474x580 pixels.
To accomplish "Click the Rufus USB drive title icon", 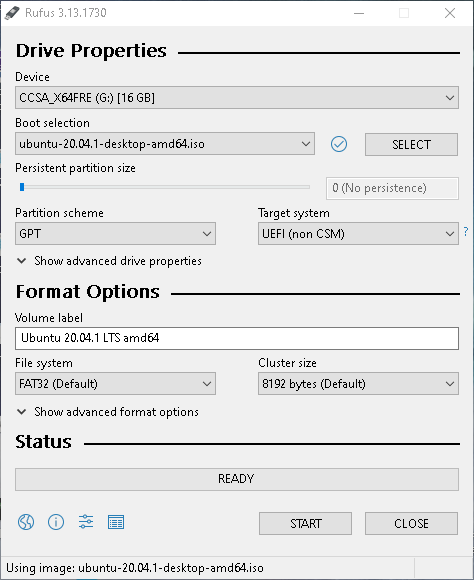I will click(x=12, y=13).
